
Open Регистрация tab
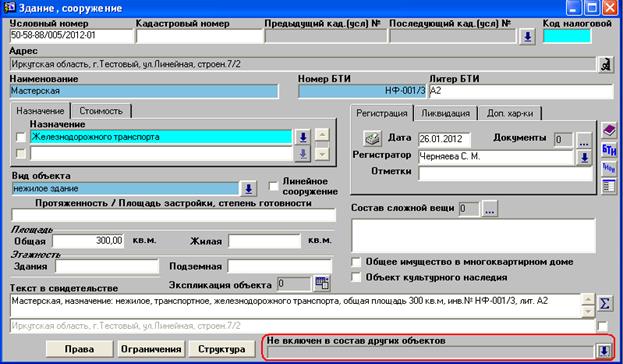click(381, 113)
